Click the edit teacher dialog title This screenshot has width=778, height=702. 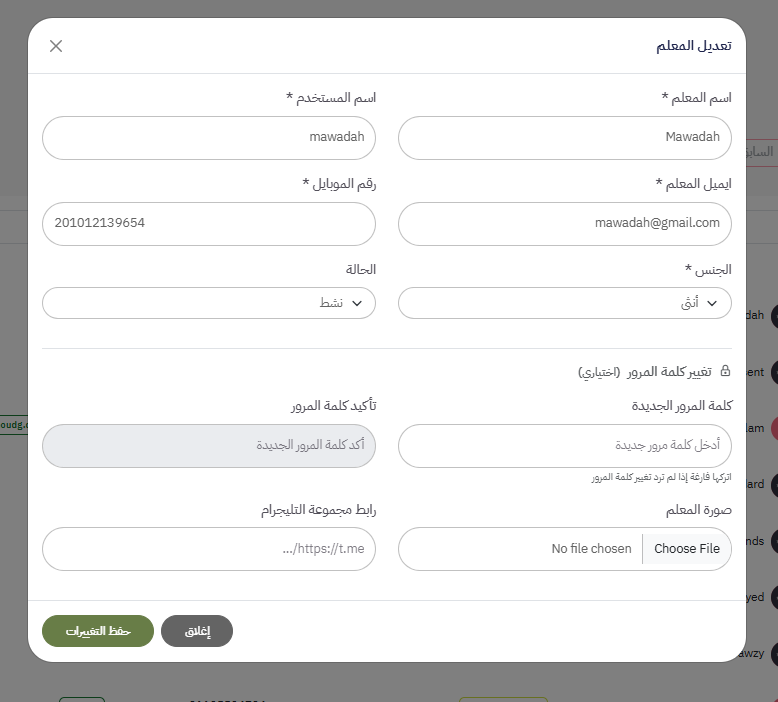click(x=694, y=46)
